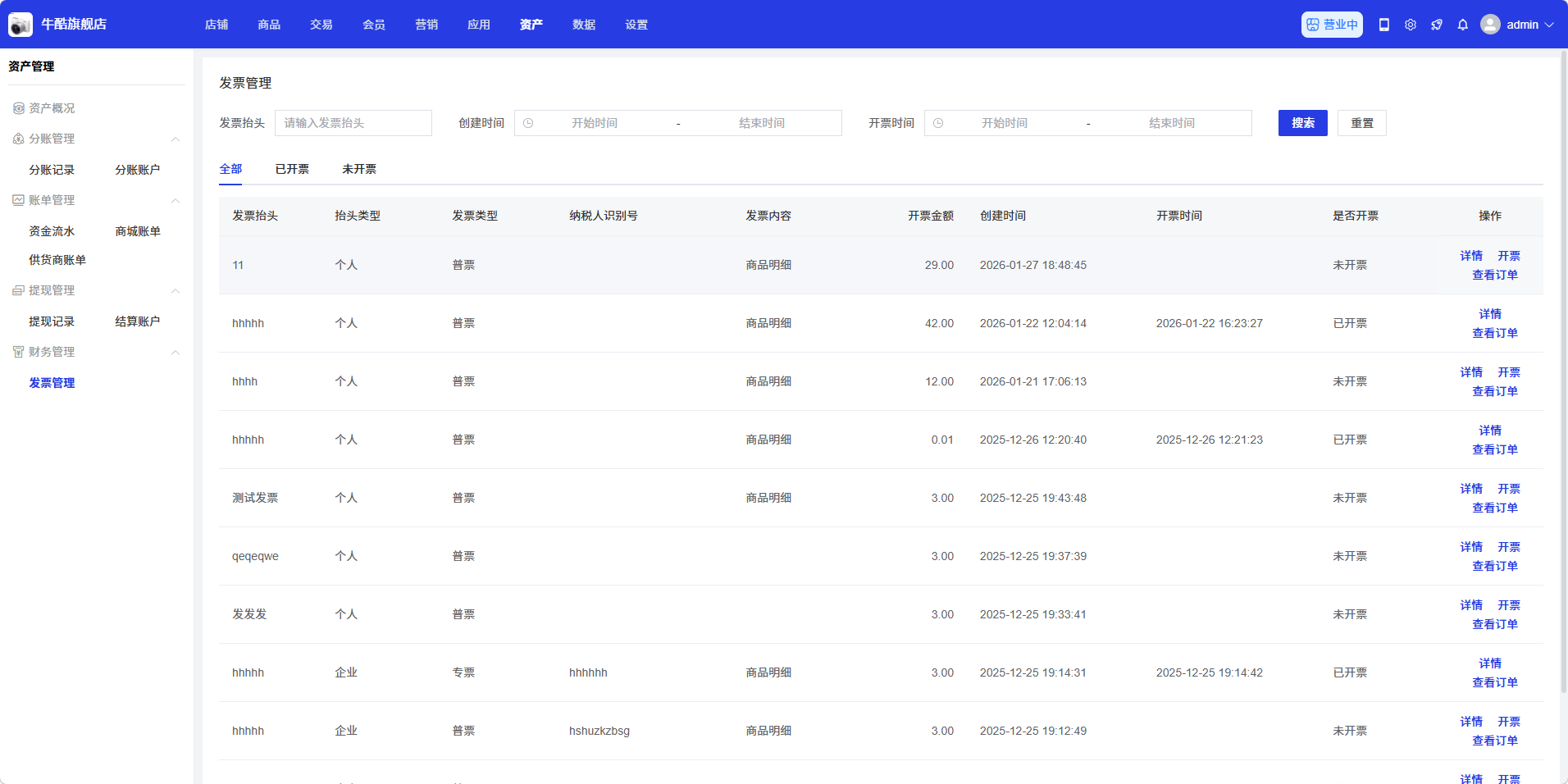This screenshot has height=784, width=1568.
Task: Collapse the 分账管理 sidebar section
Action: pos(175,139)
